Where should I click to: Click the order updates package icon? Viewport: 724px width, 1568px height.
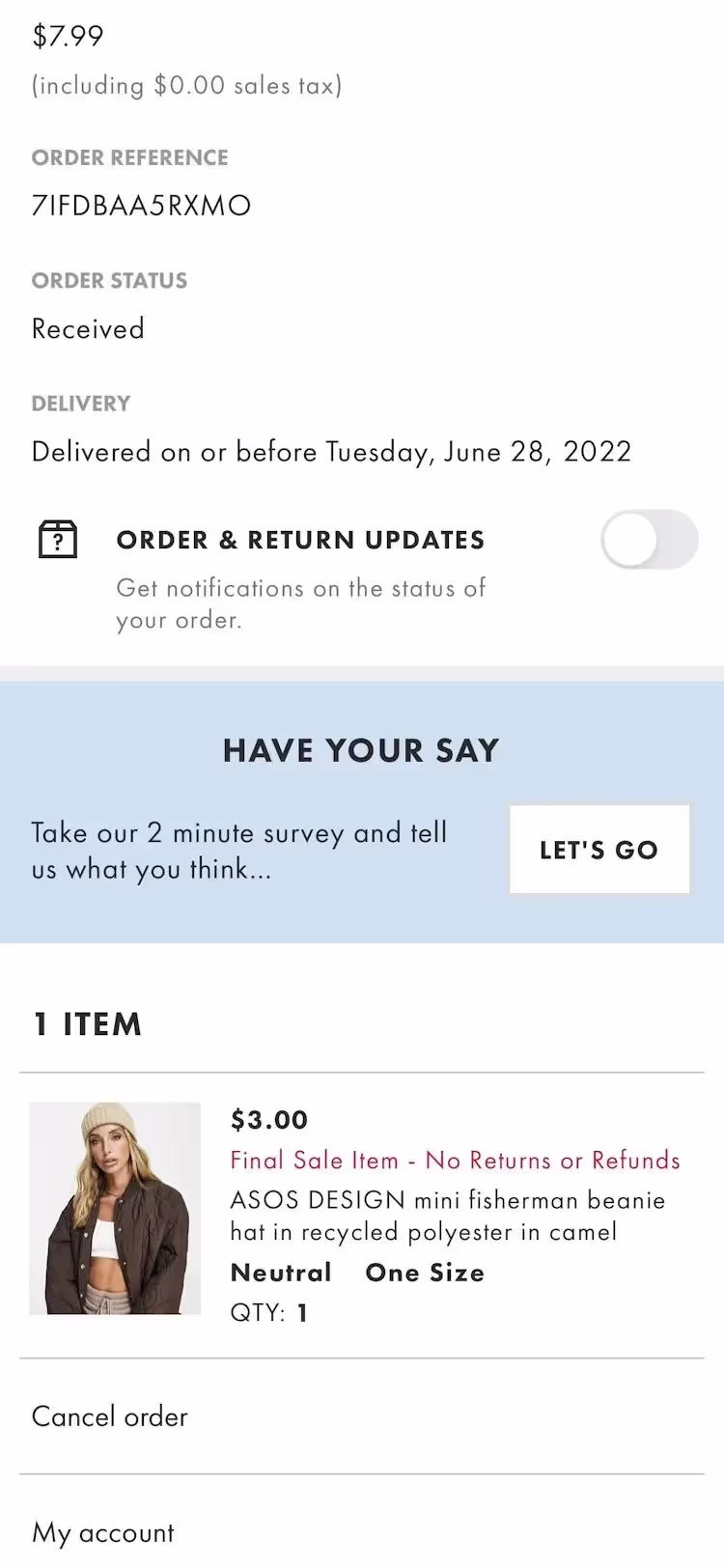point(58,539)
